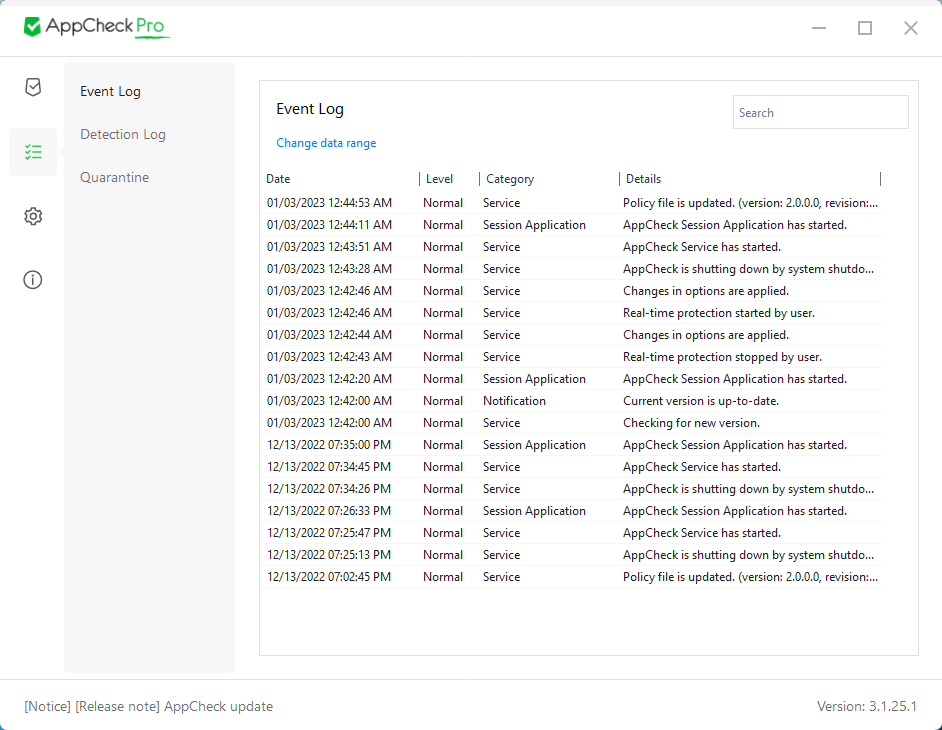Open the Quarantine tab
This screenshot has width=942, height=730.
(x=115, y=178)
